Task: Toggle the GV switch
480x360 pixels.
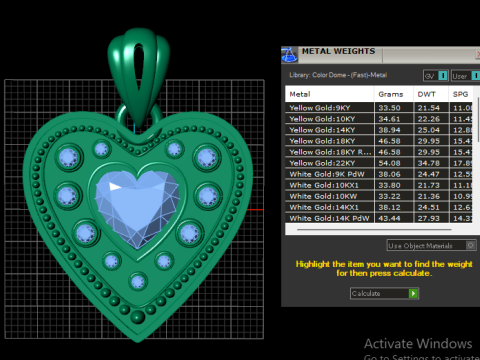Action: click(436, 76)
